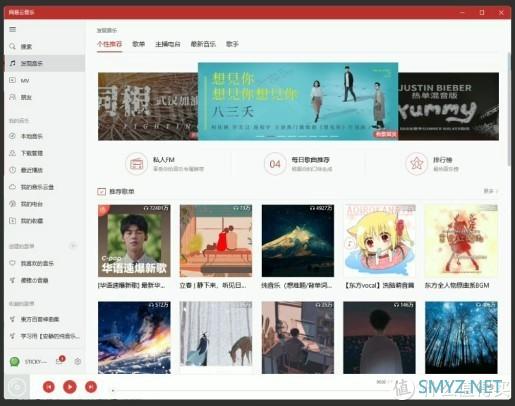The image size is (515, 406).
Task: Open the left 武汉加油 banner
Action: pyautogui.click(x=148, y=106)
